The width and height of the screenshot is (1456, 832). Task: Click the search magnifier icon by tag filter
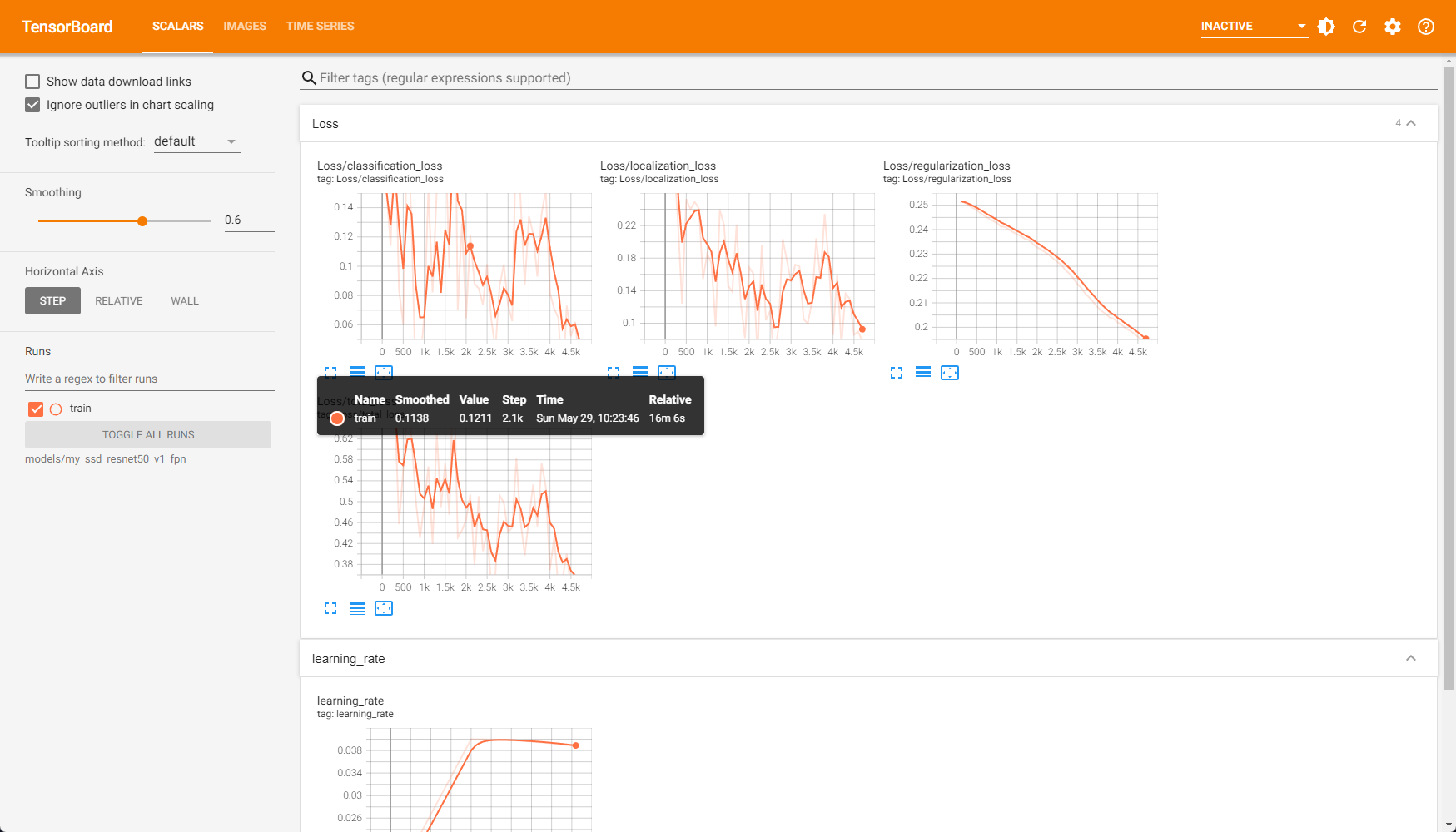(x=309, y=78)
